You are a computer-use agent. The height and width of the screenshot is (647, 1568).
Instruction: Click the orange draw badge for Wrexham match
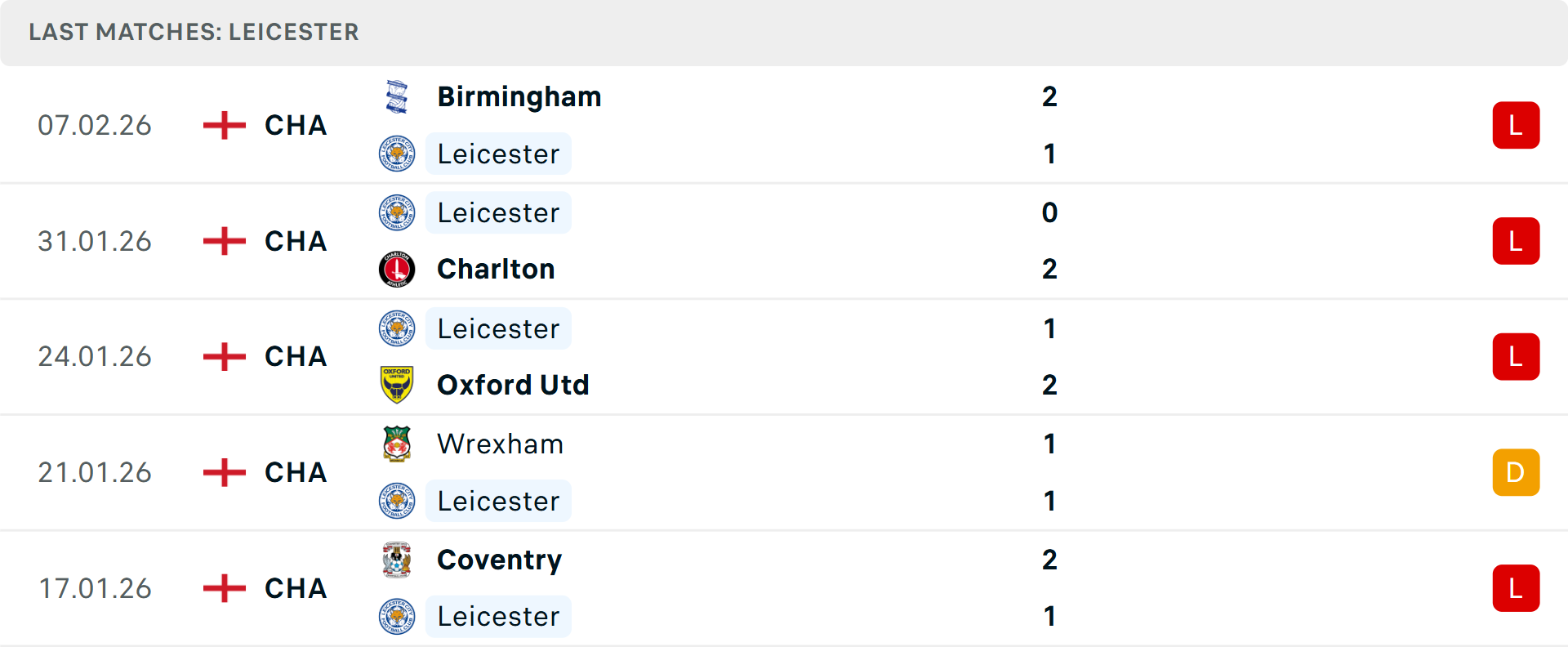1516,472
